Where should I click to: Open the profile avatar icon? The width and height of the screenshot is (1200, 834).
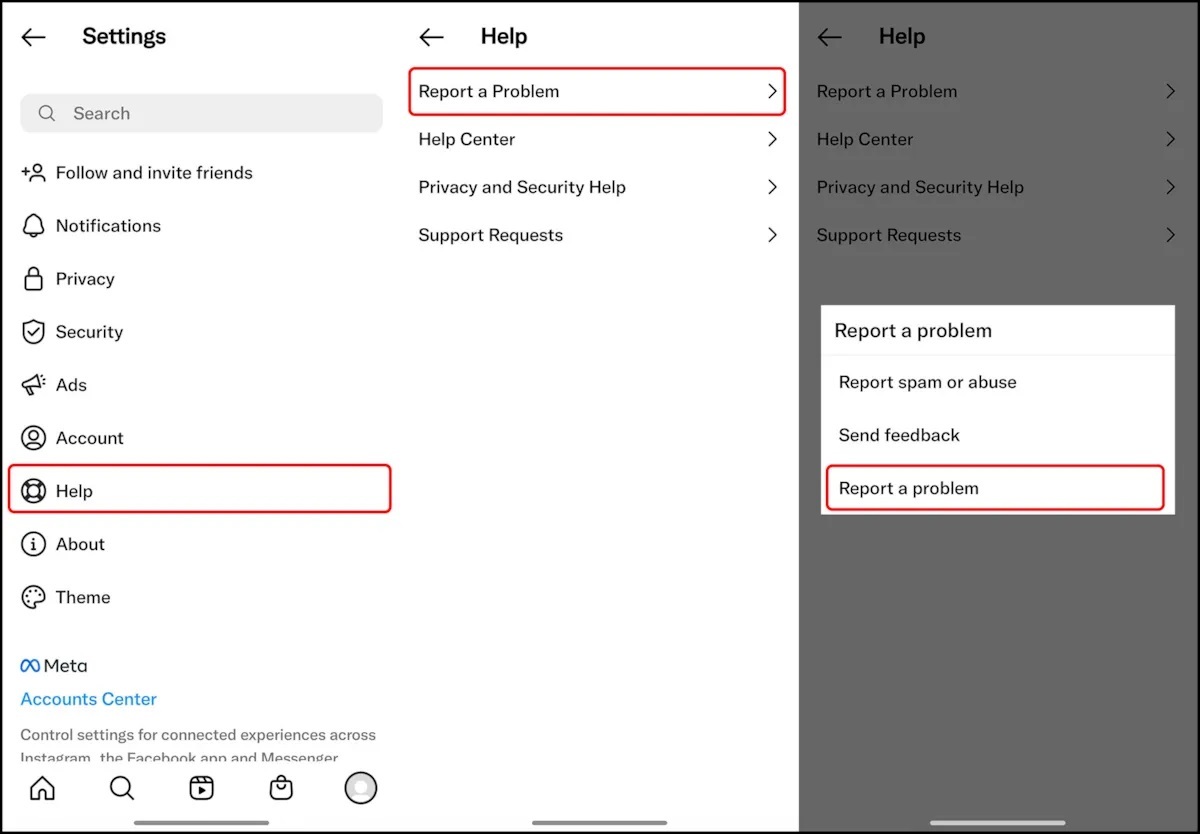pos(360,788)
